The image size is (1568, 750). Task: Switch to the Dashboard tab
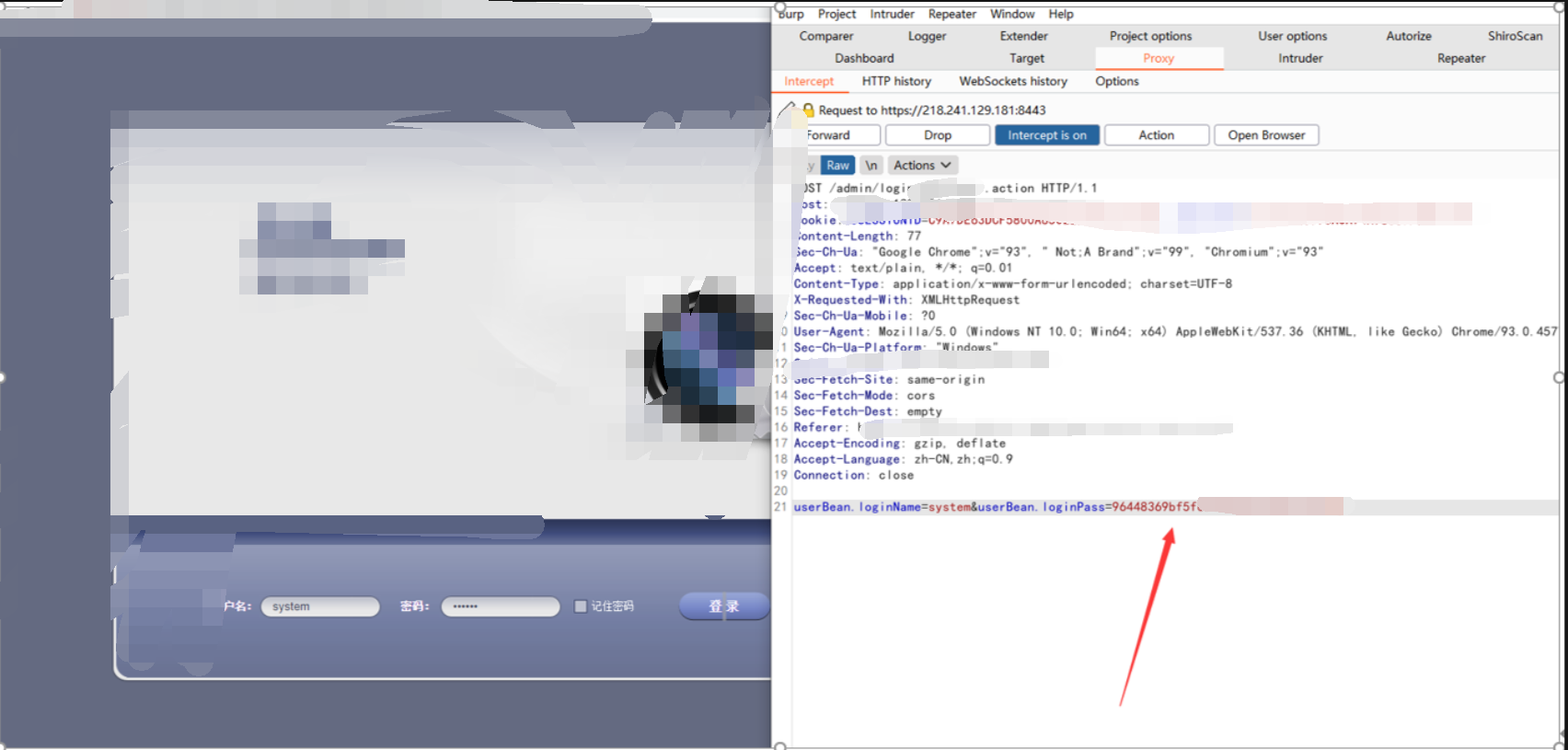point(864,58)
